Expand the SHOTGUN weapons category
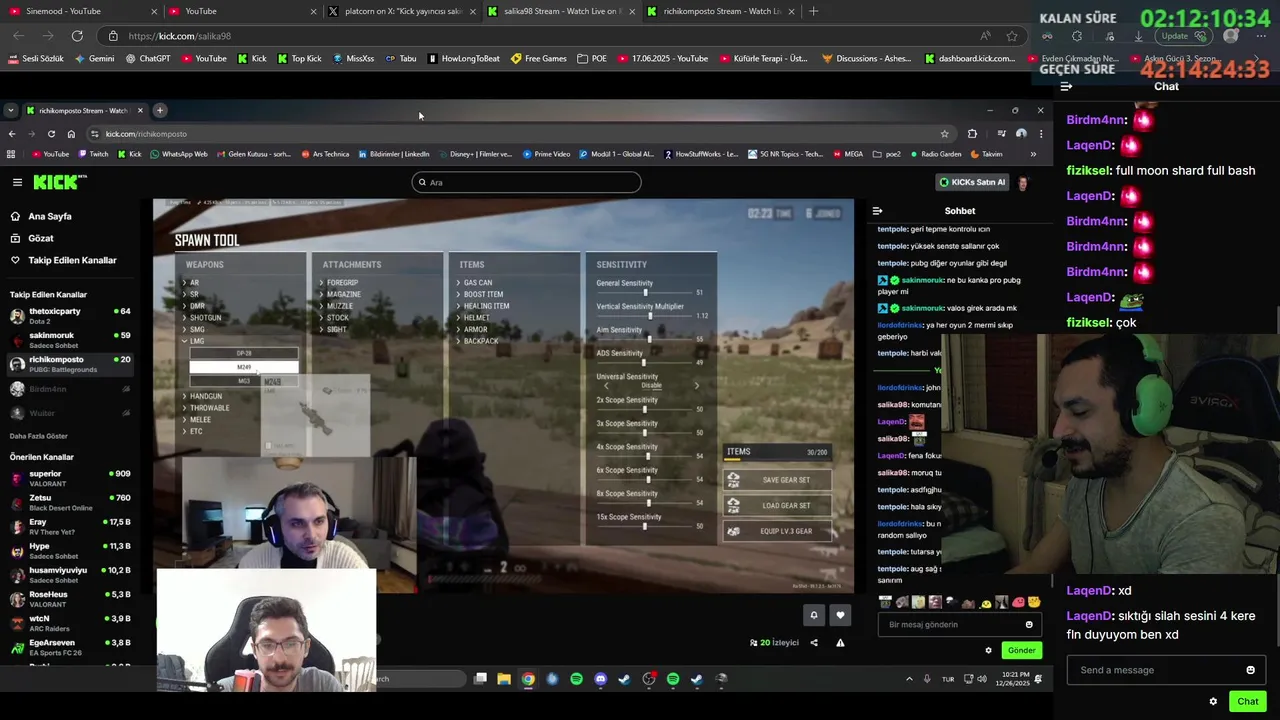 click(202, 318)
